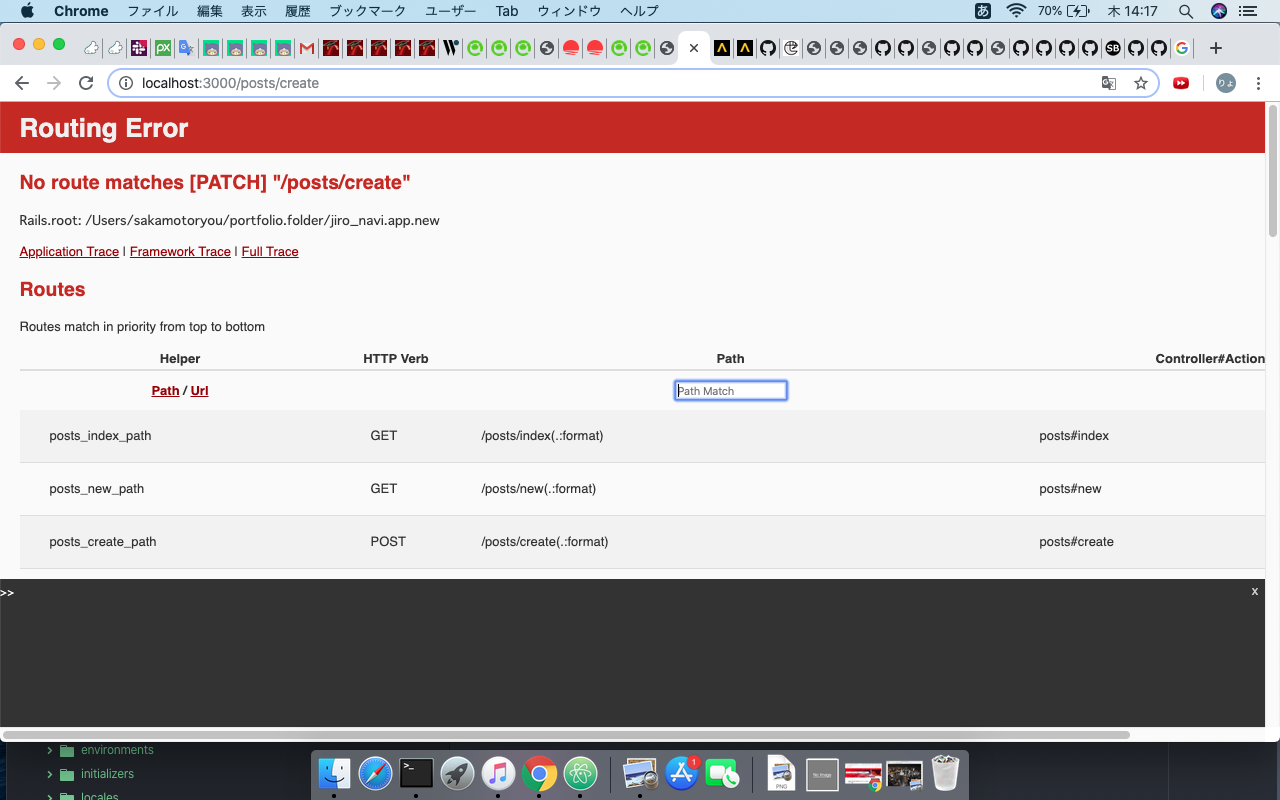
Task: Launch Terminal from the Dock
Action: (x=416, y=772)
